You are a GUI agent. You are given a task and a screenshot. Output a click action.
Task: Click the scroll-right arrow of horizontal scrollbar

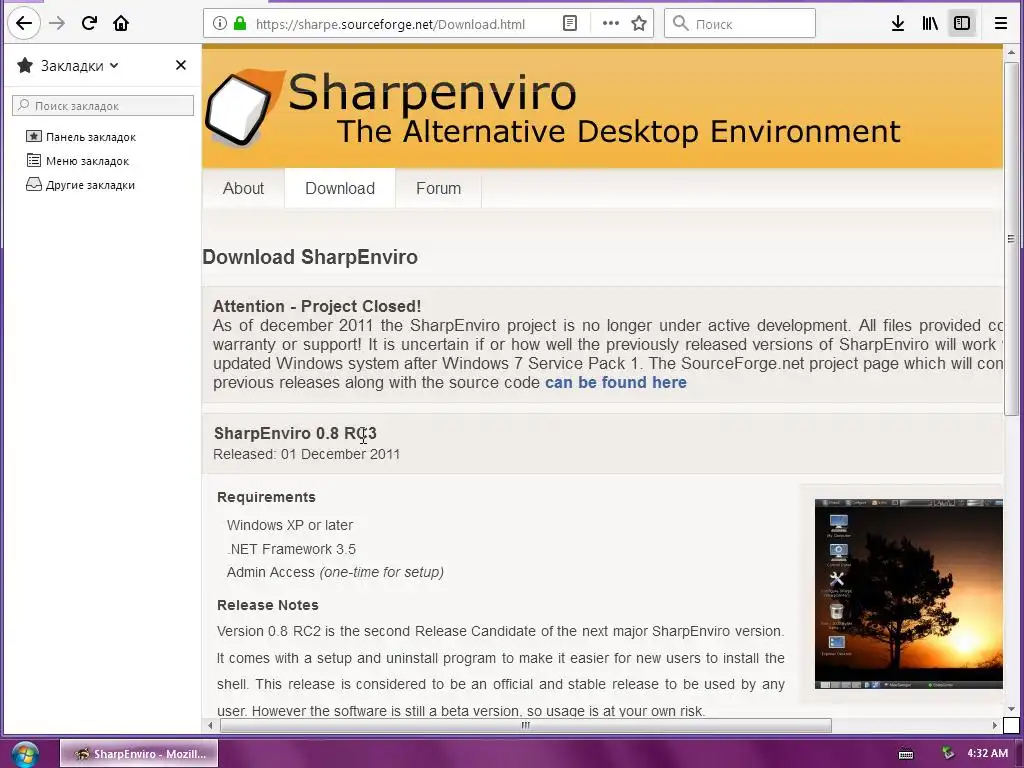(995, 725)
